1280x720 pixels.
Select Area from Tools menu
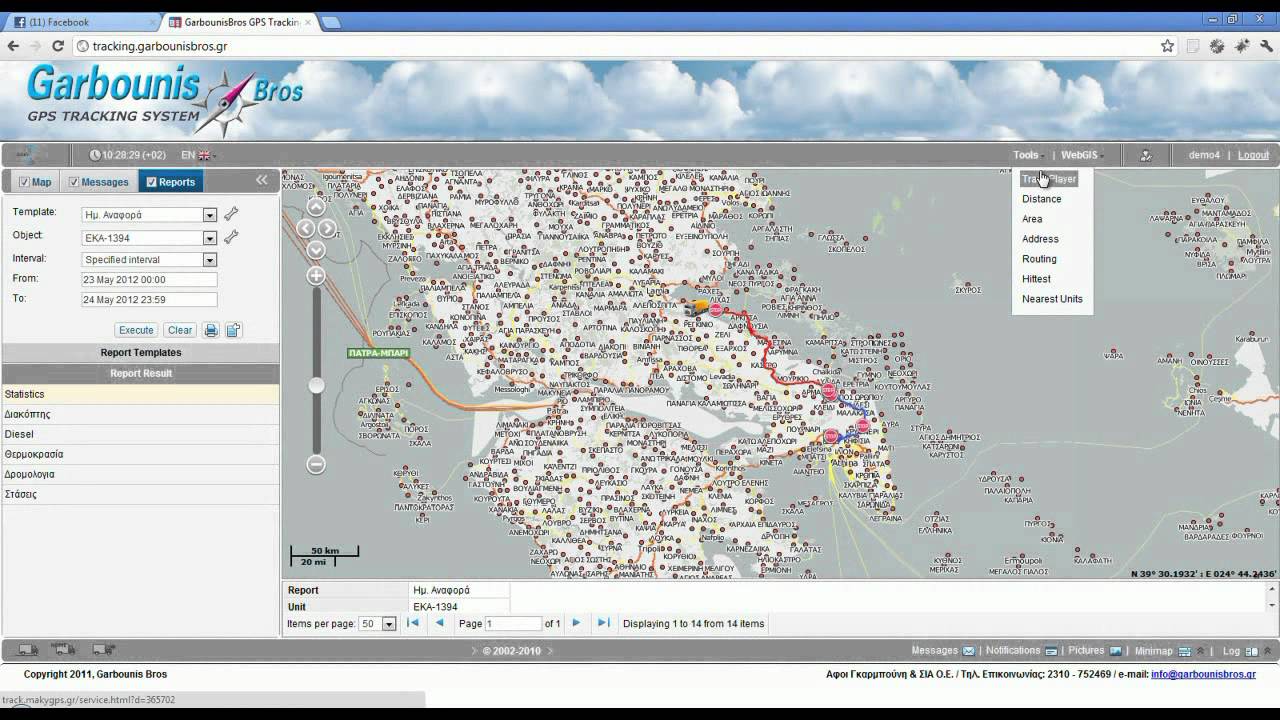click(x=1031, y=219)
